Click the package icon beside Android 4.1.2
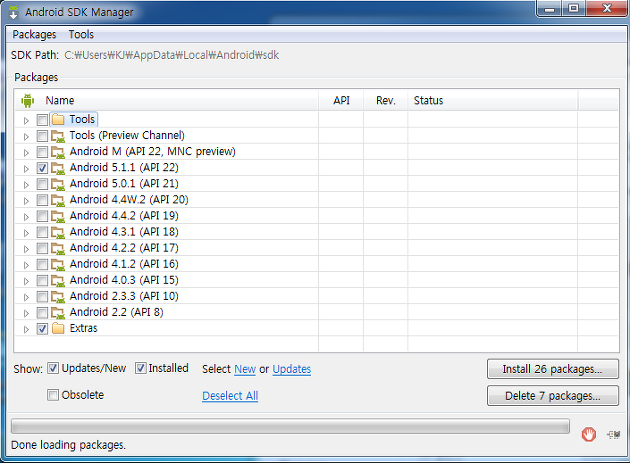 58,264
